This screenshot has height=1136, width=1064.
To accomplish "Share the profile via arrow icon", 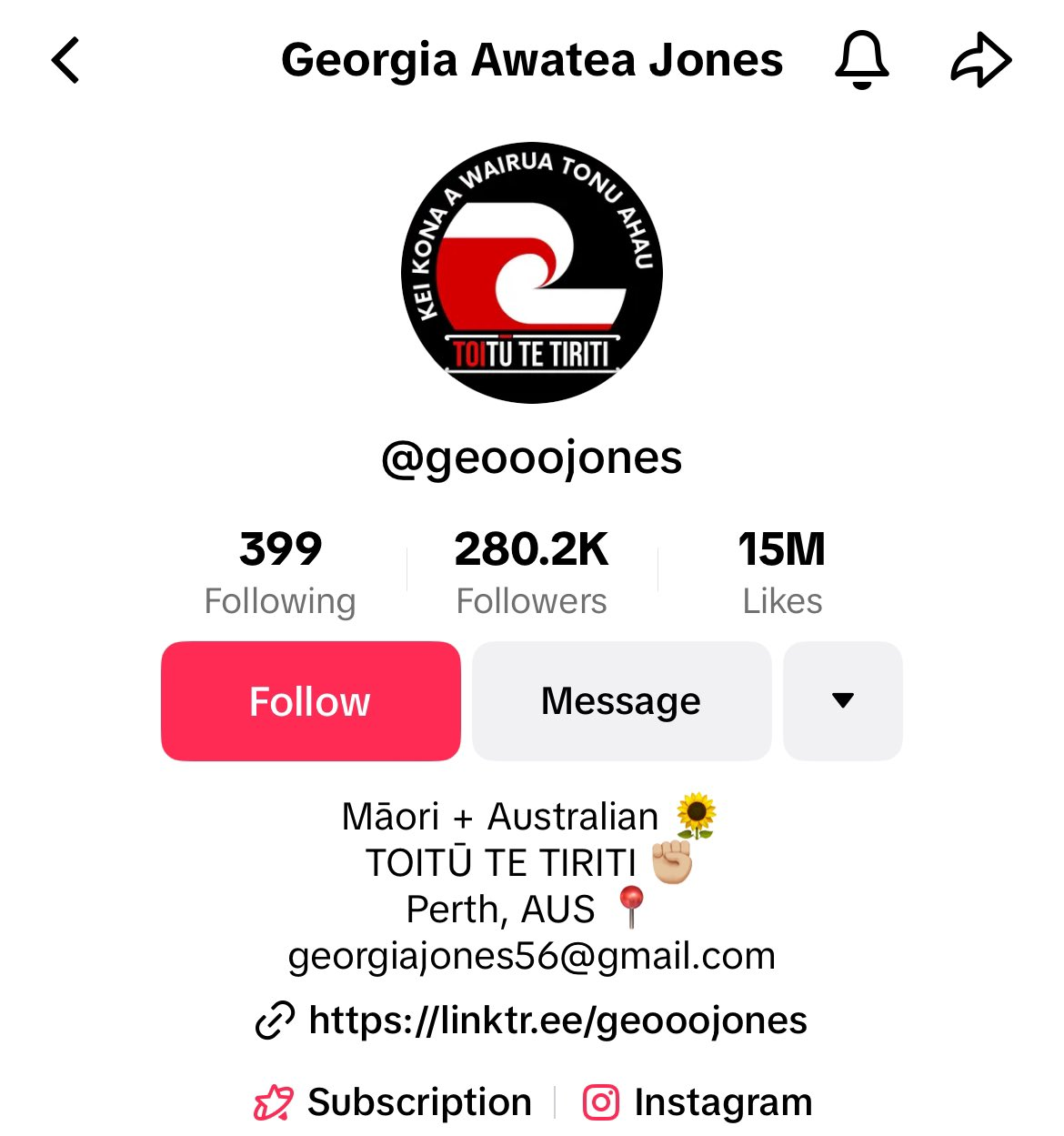I will 981,60.
